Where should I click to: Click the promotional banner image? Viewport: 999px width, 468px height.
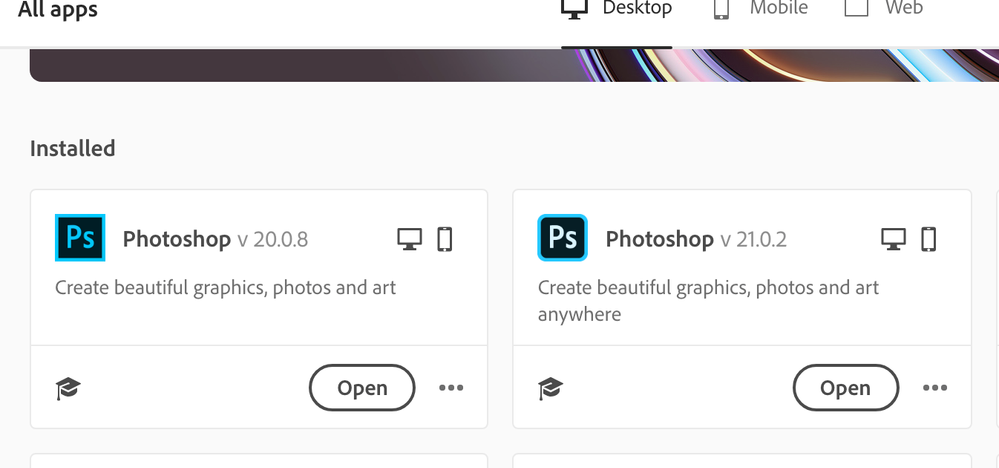pos(514,64)
